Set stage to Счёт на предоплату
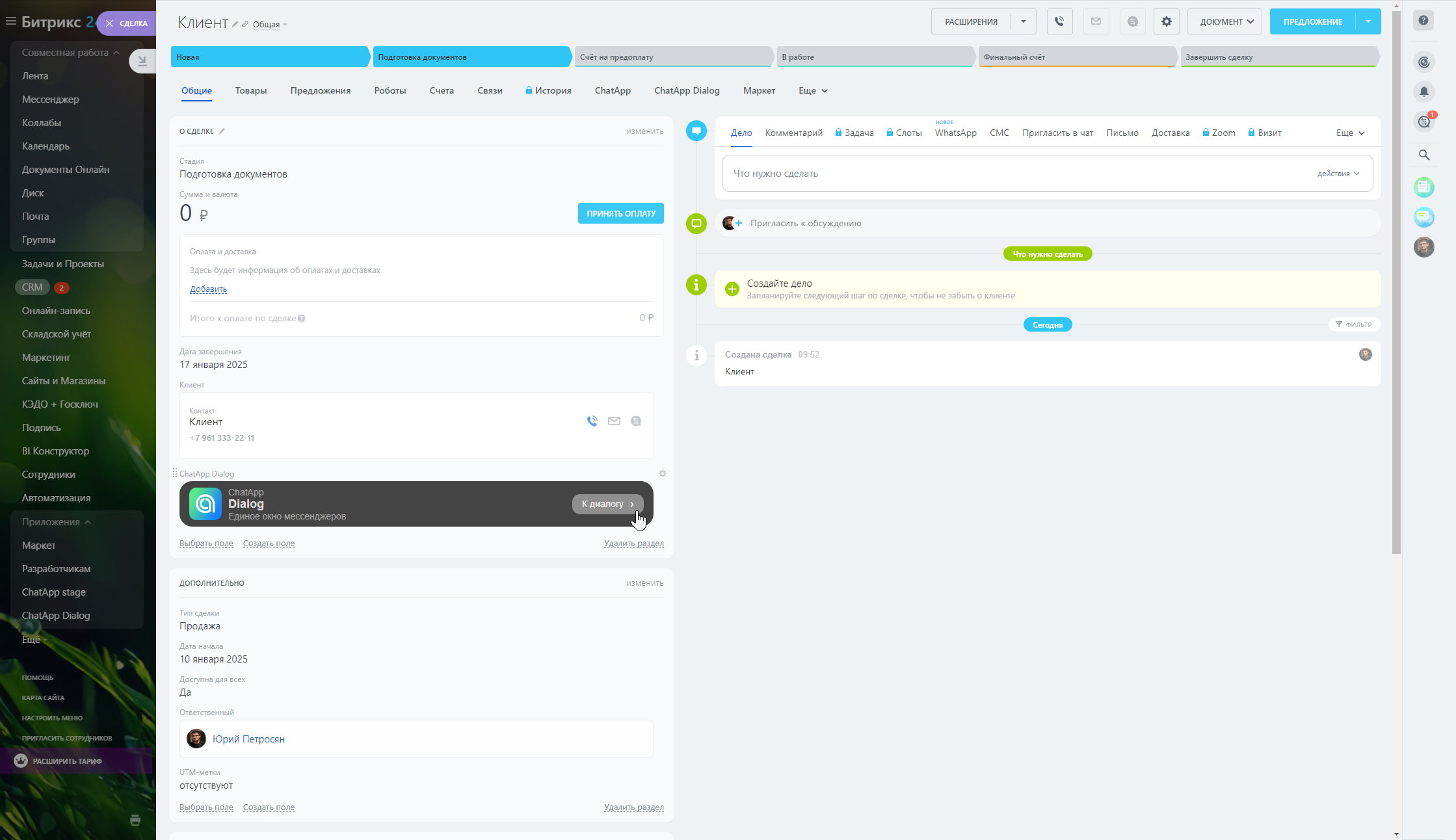This screenshot has height=840, width=1456. 672,57
